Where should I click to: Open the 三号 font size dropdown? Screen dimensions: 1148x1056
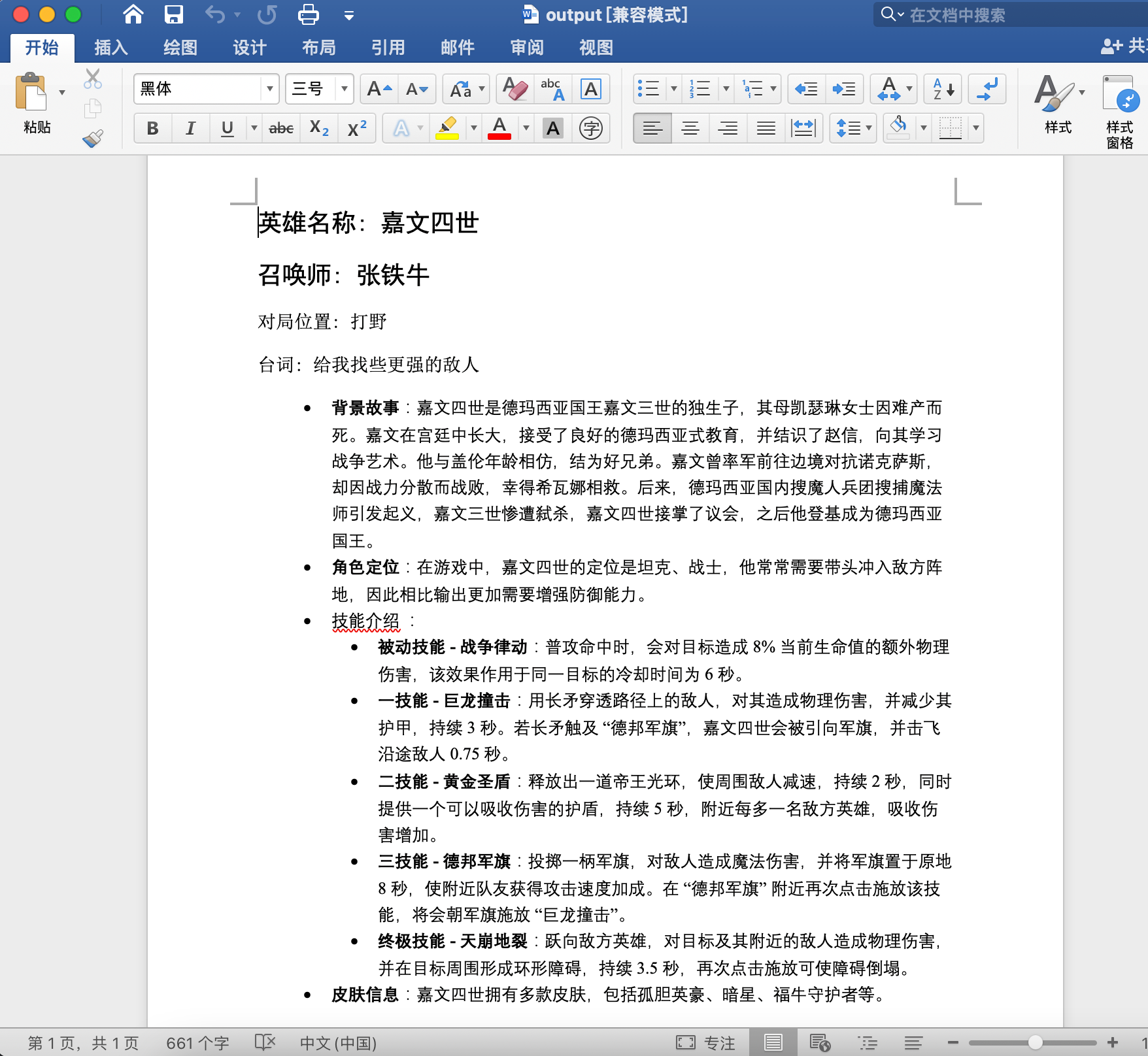(x=344, y=89)
